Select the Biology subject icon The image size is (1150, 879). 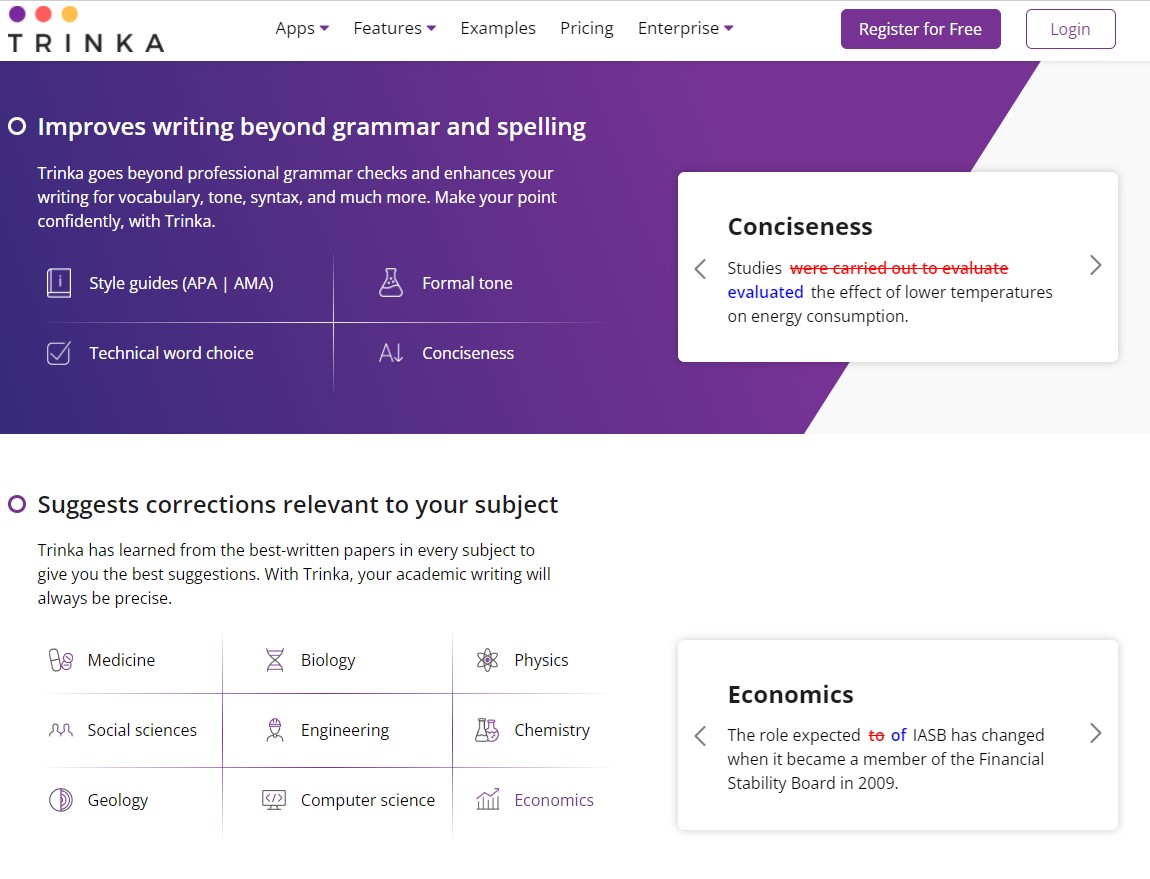click(x=274, y=660)
